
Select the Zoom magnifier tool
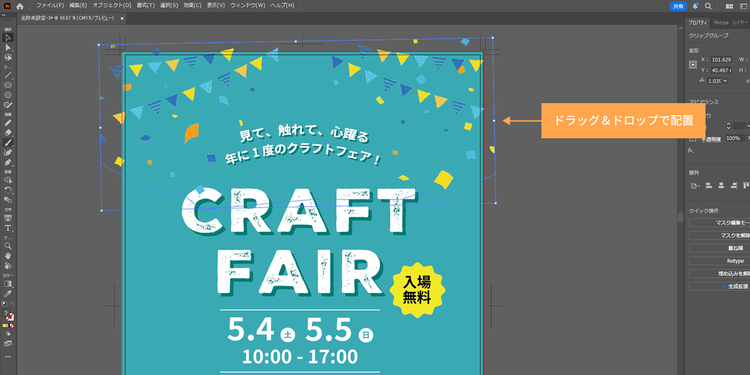click(8, 245)
